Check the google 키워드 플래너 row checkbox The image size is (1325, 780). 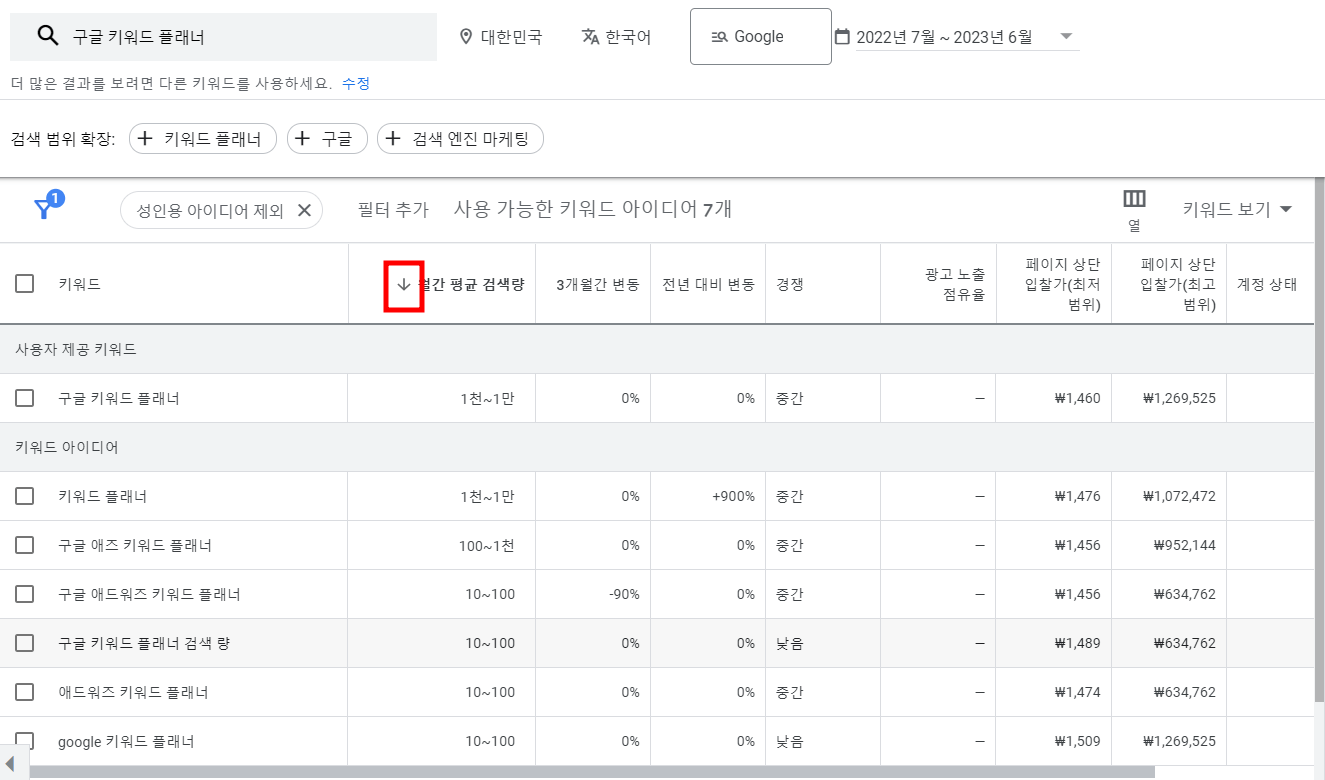point(24,741)
